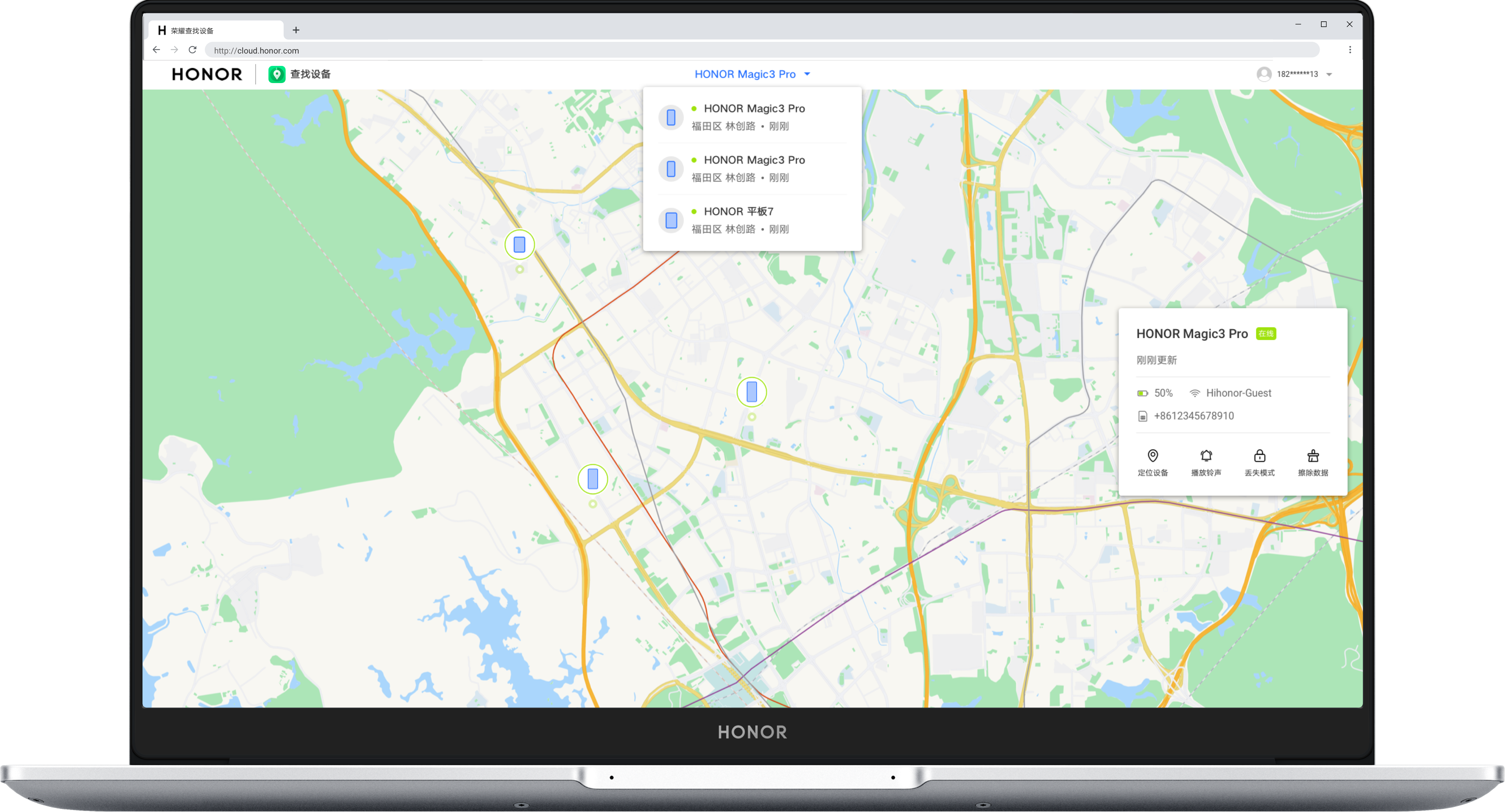Viewport: 1505px width, 812px height.
Task: Click the central phone marker on the map
Action: pos(751,392)
